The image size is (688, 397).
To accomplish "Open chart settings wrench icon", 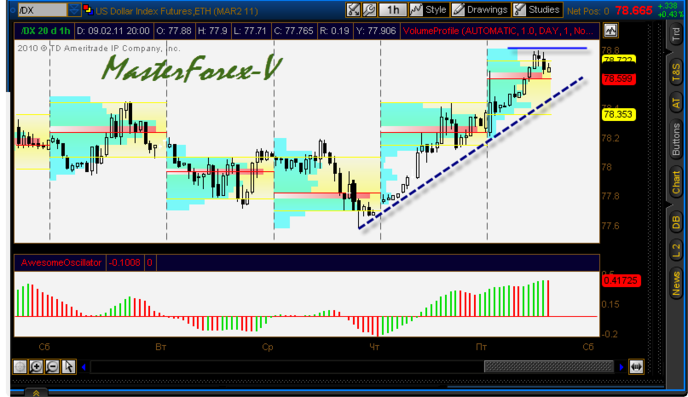I will click(x=369, y=10).
